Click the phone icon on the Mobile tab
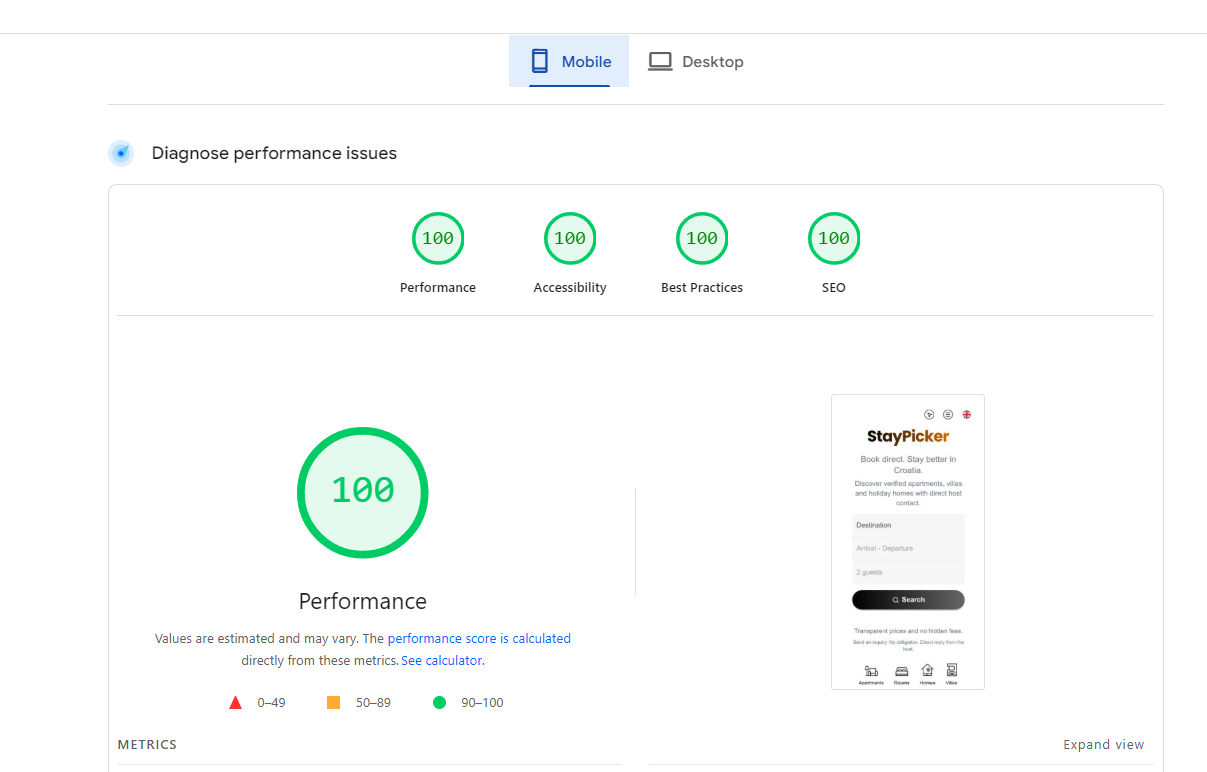The image size is (1207, 772). [541, 61]
